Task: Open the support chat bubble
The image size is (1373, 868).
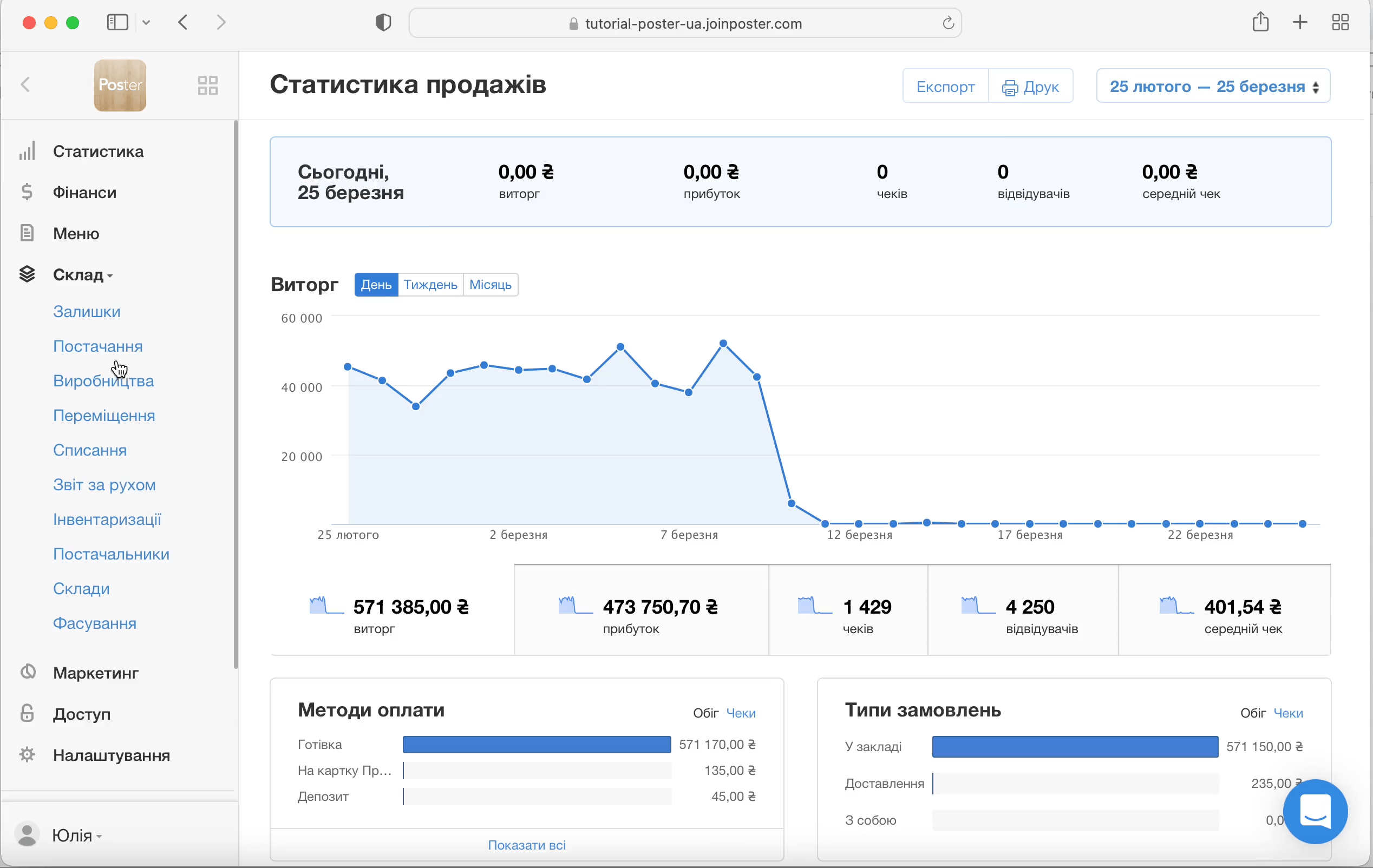Action: tap(1315, 811)
